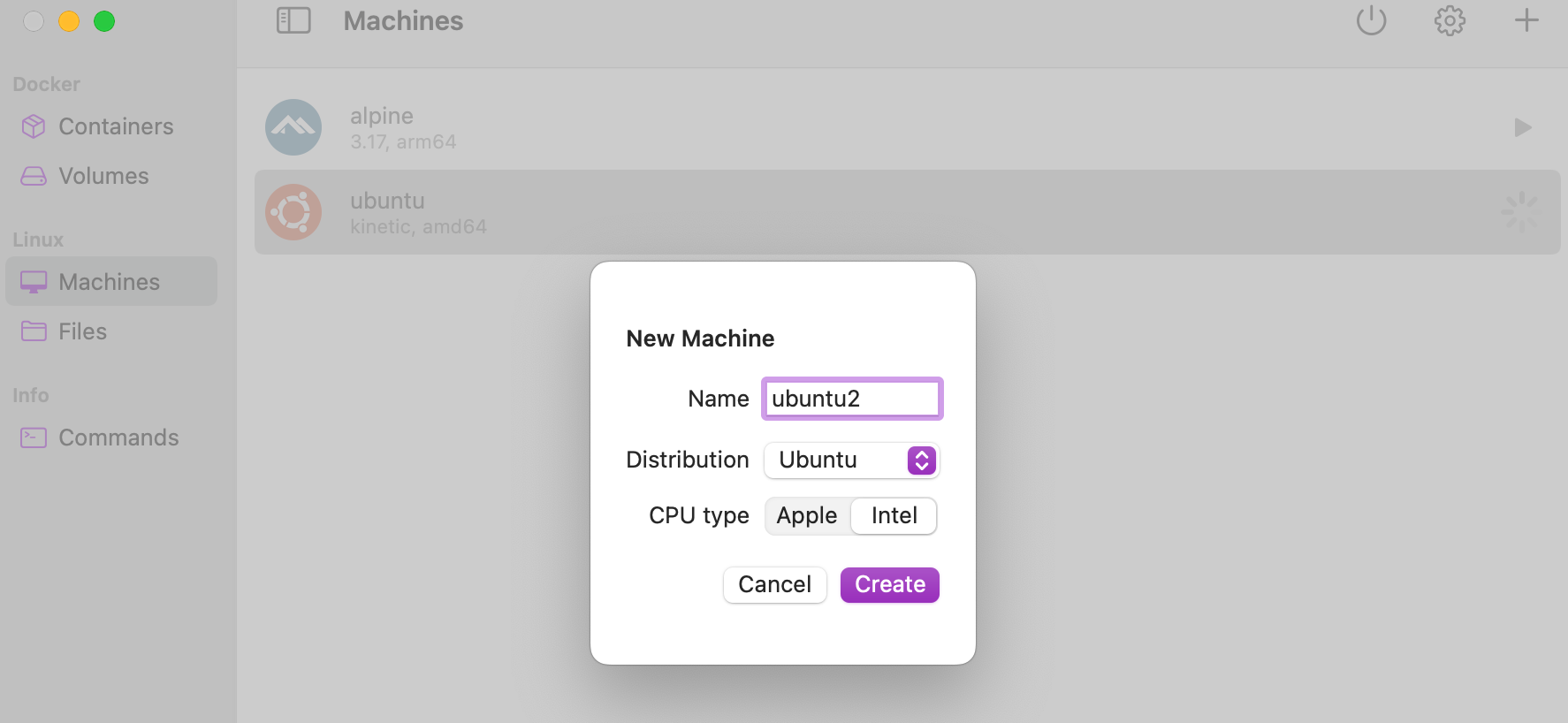Start alpine with the play icon
Screen dimensions: 1568x723
(1522, 127)
